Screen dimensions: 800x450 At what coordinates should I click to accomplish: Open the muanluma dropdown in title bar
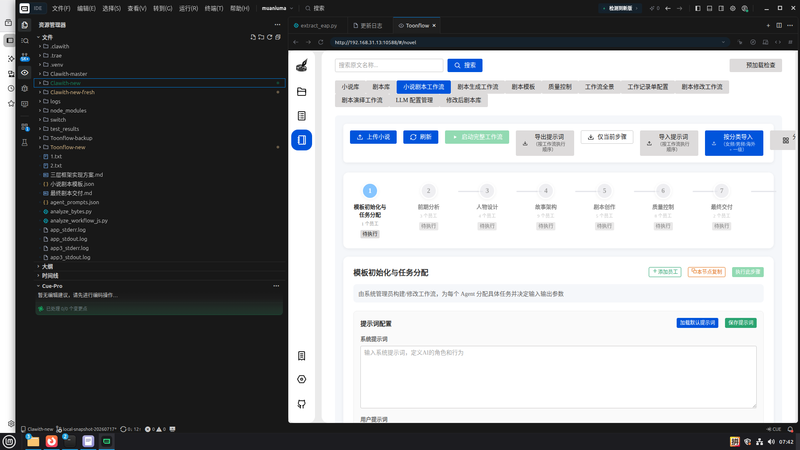coord(277,8)
